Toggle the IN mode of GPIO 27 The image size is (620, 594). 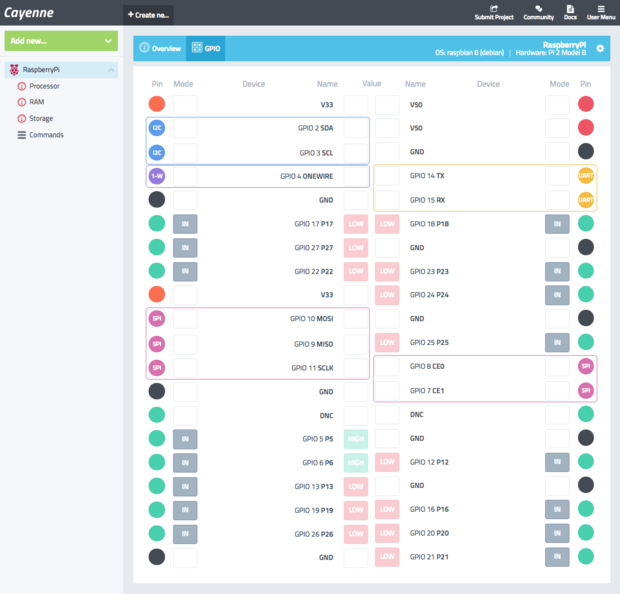click(185, 248)
